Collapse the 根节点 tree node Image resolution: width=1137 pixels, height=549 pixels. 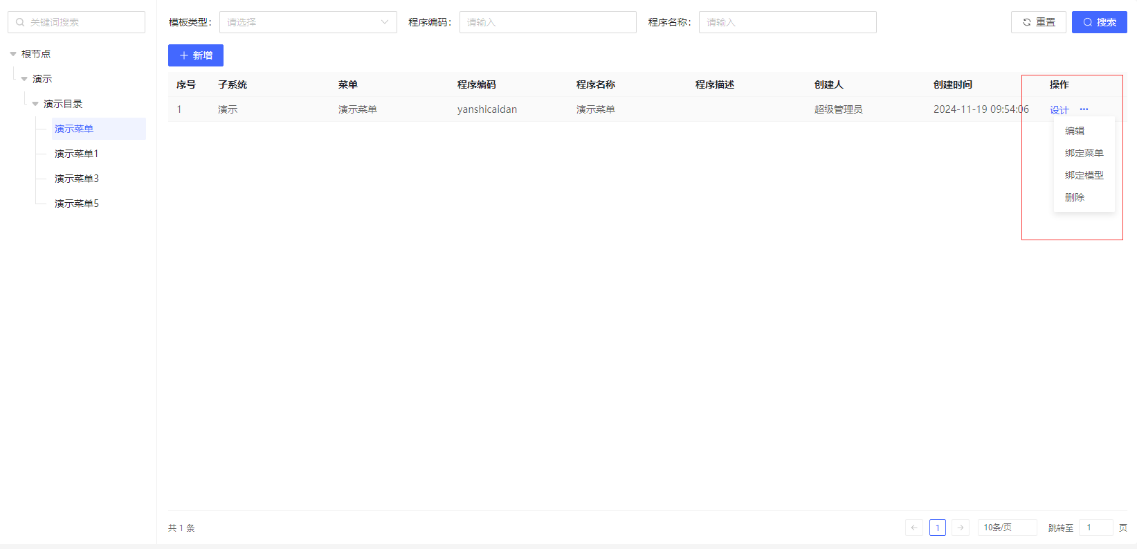(13, 54)
